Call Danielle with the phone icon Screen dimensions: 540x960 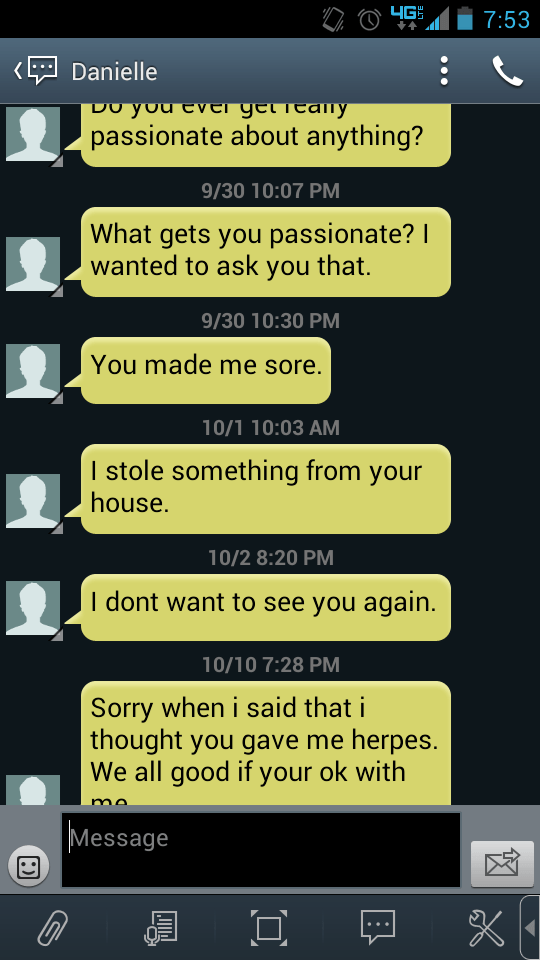508,71
